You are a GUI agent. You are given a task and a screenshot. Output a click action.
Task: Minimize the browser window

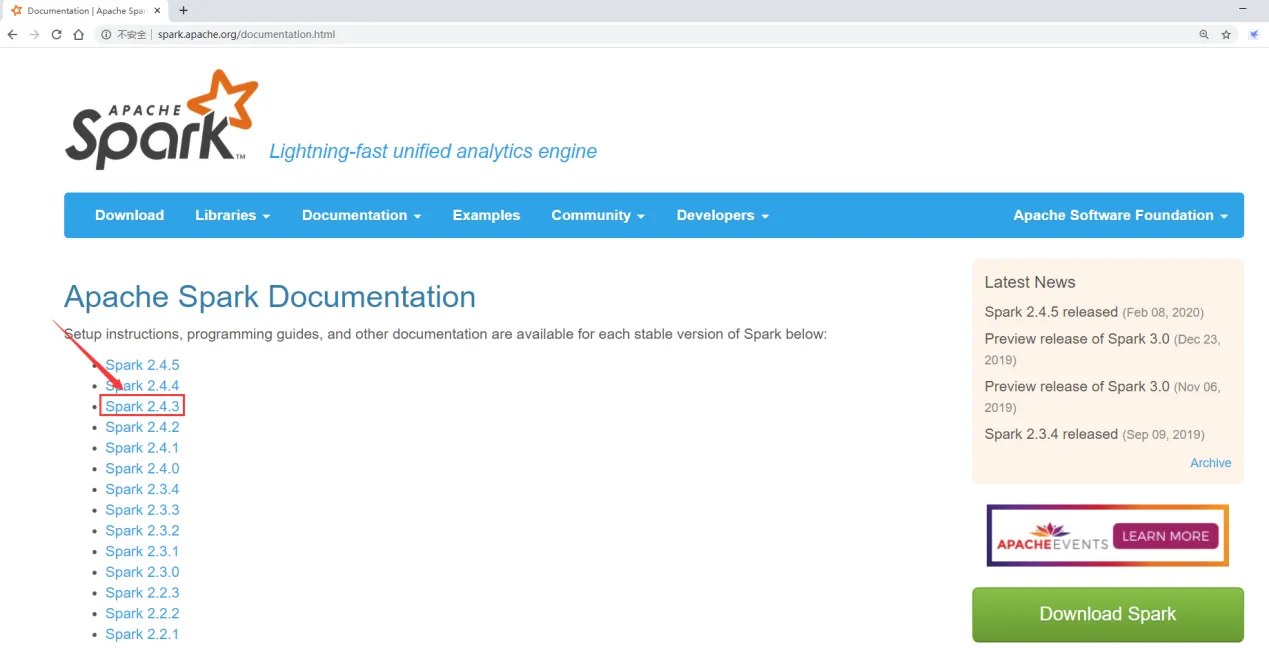point(1241,9)
